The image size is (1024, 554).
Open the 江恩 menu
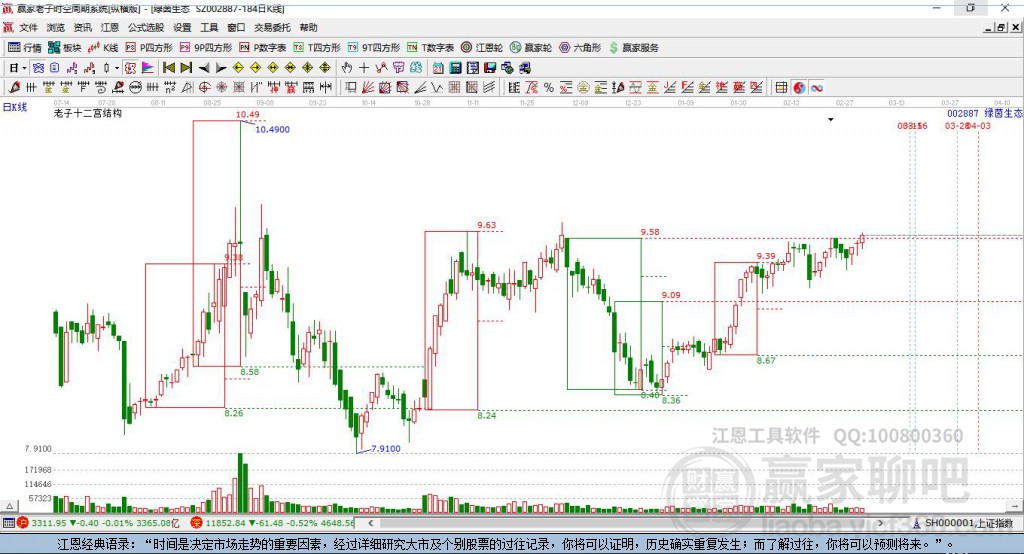(x=110, y=27)
